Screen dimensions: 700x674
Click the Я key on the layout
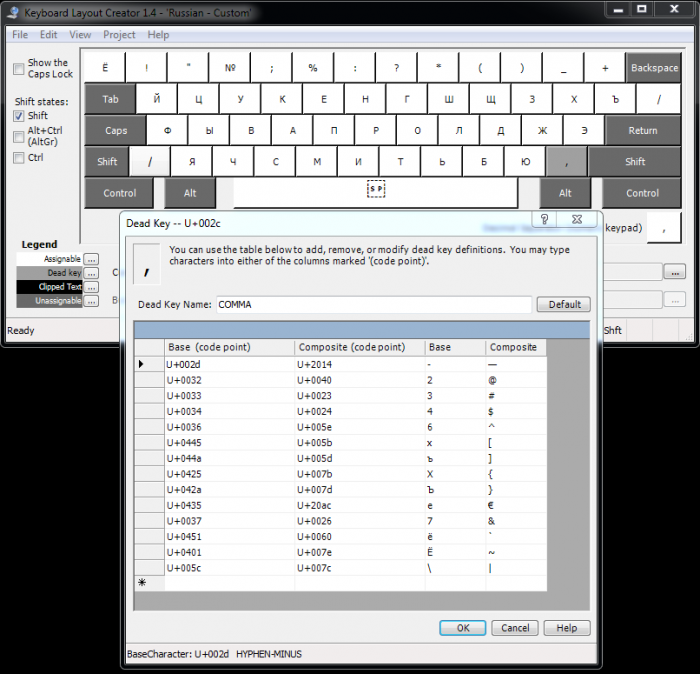[x=192, y=162]
